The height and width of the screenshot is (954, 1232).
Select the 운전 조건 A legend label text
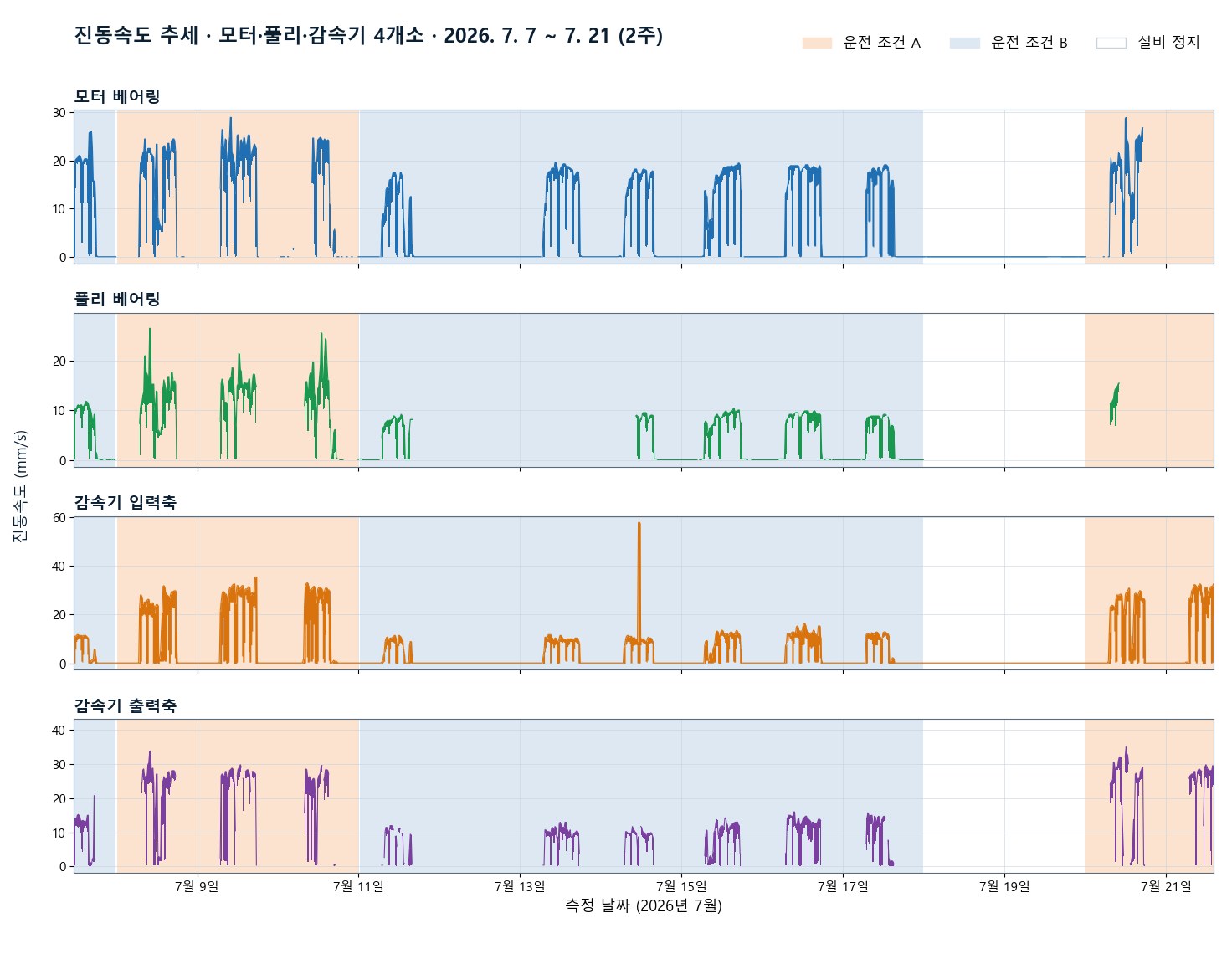(x=882, y=43)
